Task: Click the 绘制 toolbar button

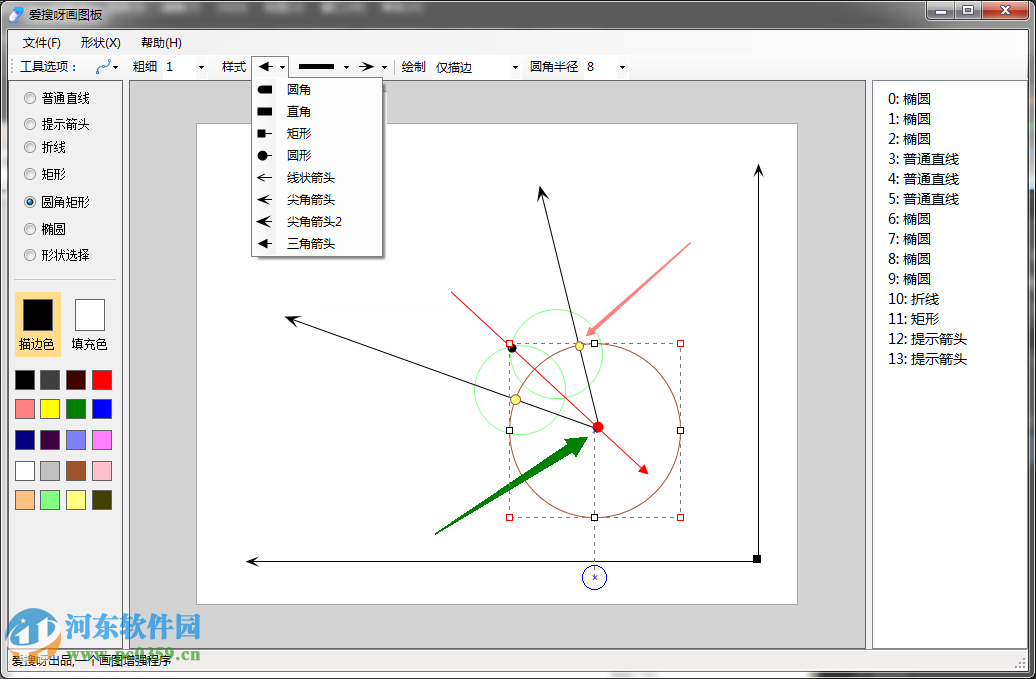Action: tap(413, 67)
